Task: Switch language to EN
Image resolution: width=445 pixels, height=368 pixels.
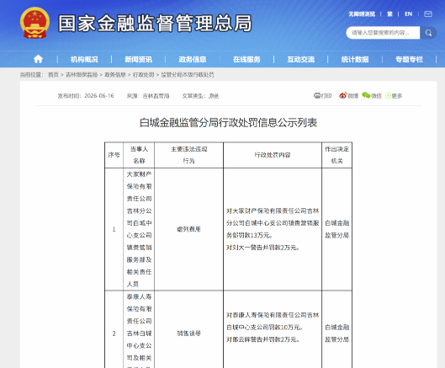Action: [408, 14]
